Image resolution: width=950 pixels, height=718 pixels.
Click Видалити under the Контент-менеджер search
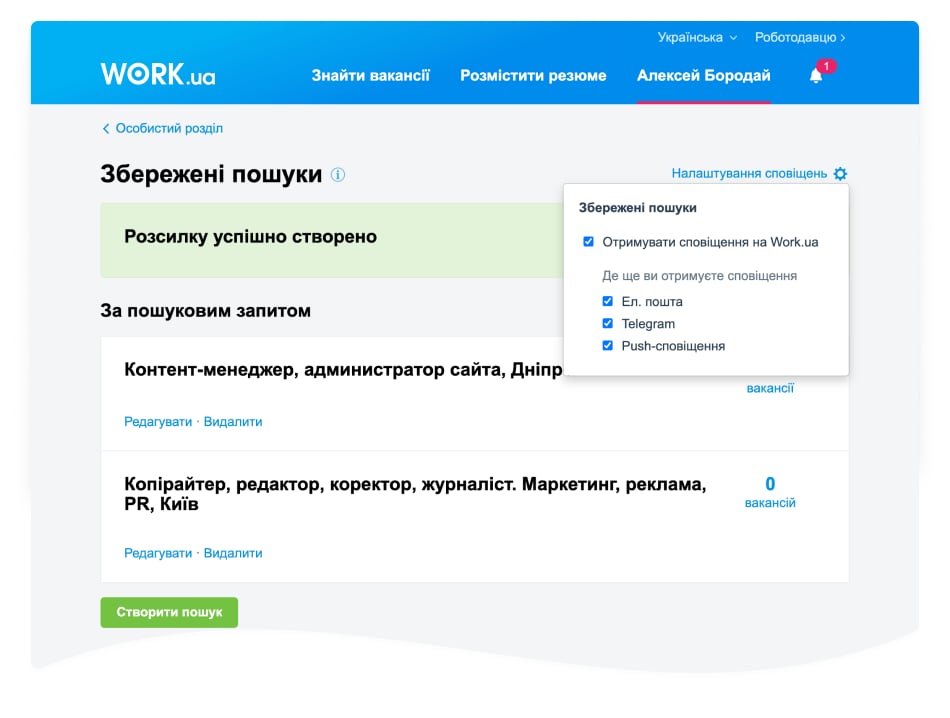233,422
